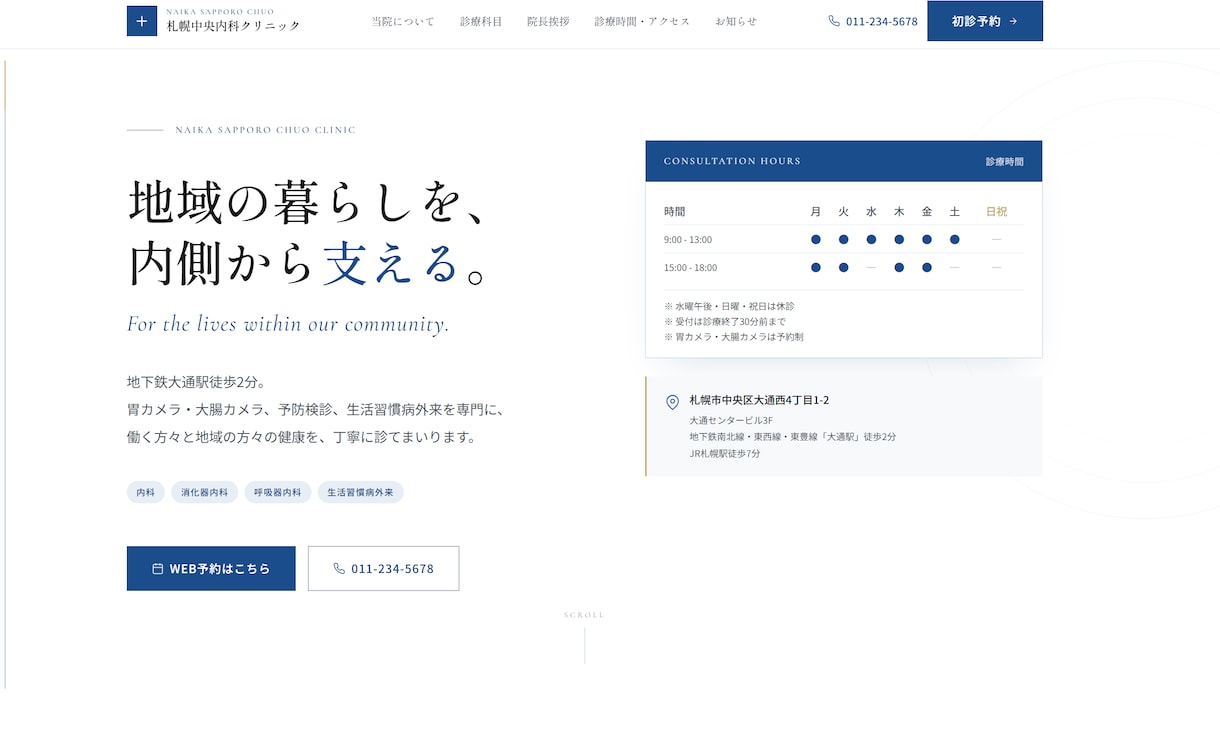Click the blue word 支える in headline
The width and height of the screenshot is (1220, 732).
pos(391,263)
